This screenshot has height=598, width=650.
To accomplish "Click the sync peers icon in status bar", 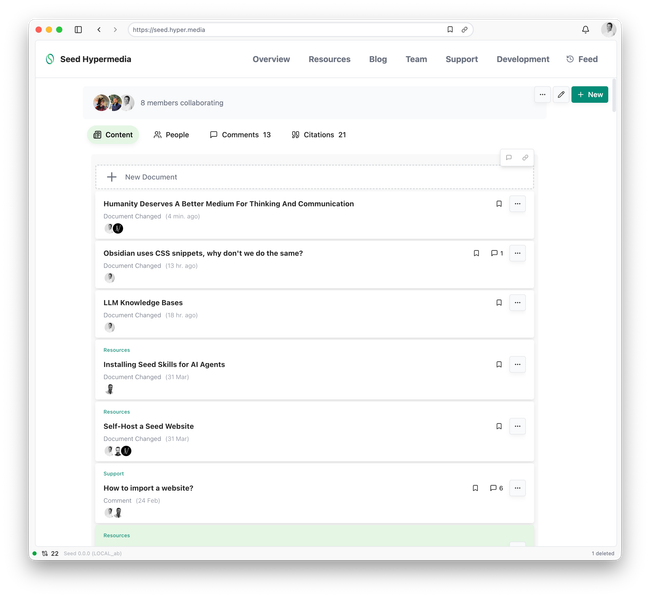I will (x=44, y=553).
